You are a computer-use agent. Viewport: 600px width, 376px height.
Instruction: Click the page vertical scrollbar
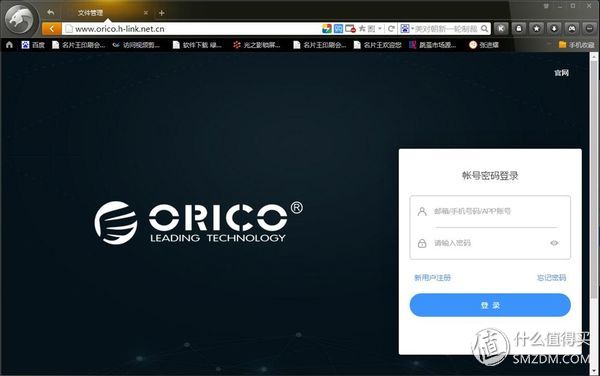(x=594, y=180)
